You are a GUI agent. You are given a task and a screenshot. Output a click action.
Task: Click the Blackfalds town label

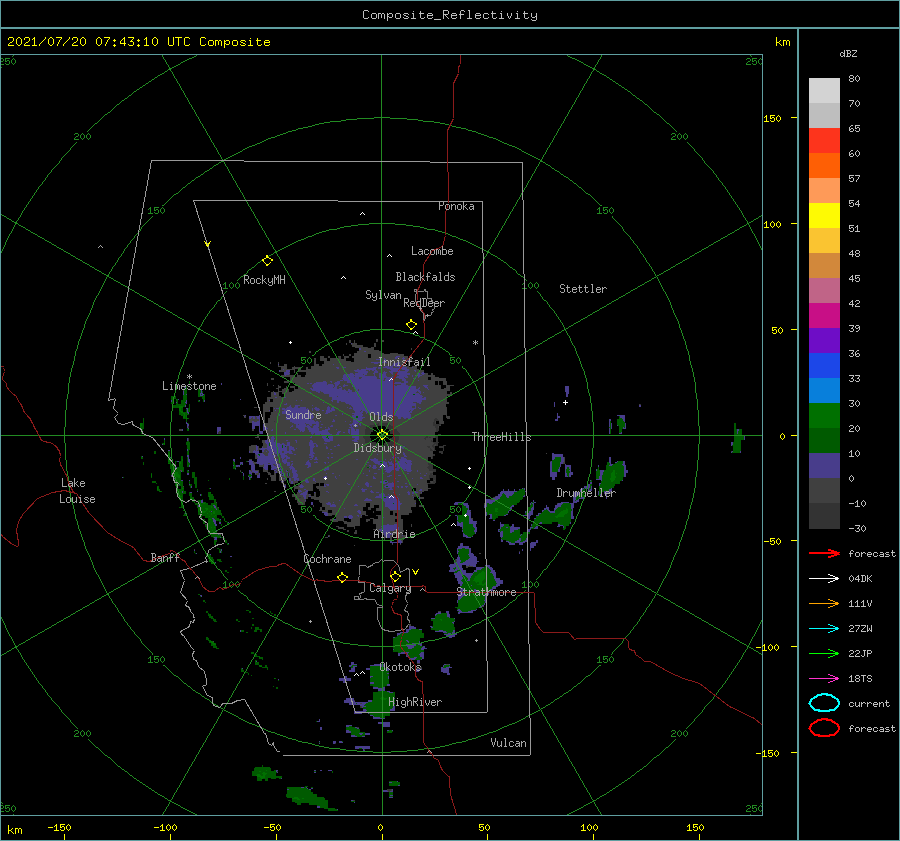[425, 277]
